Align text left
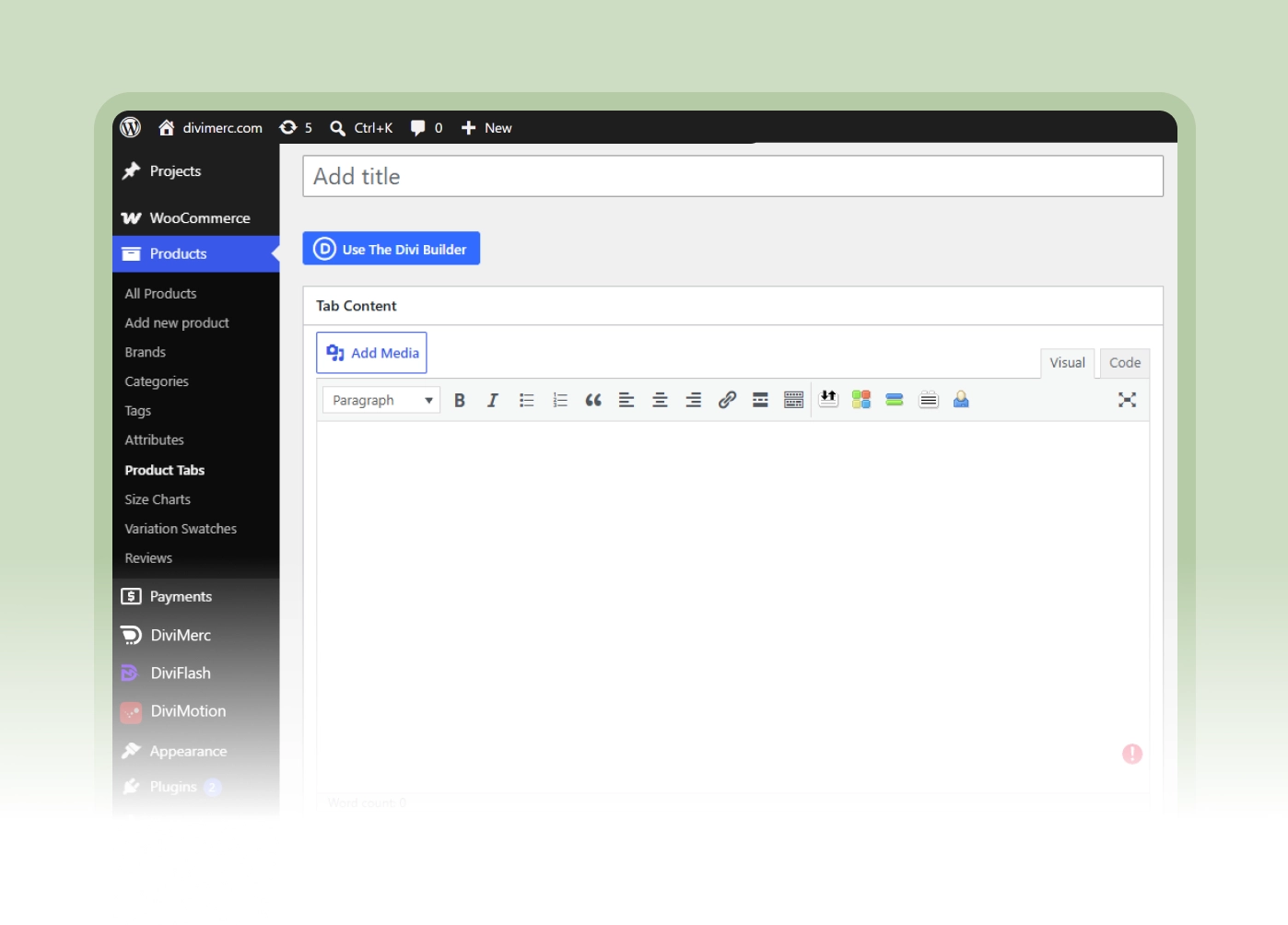 [626, 400]
